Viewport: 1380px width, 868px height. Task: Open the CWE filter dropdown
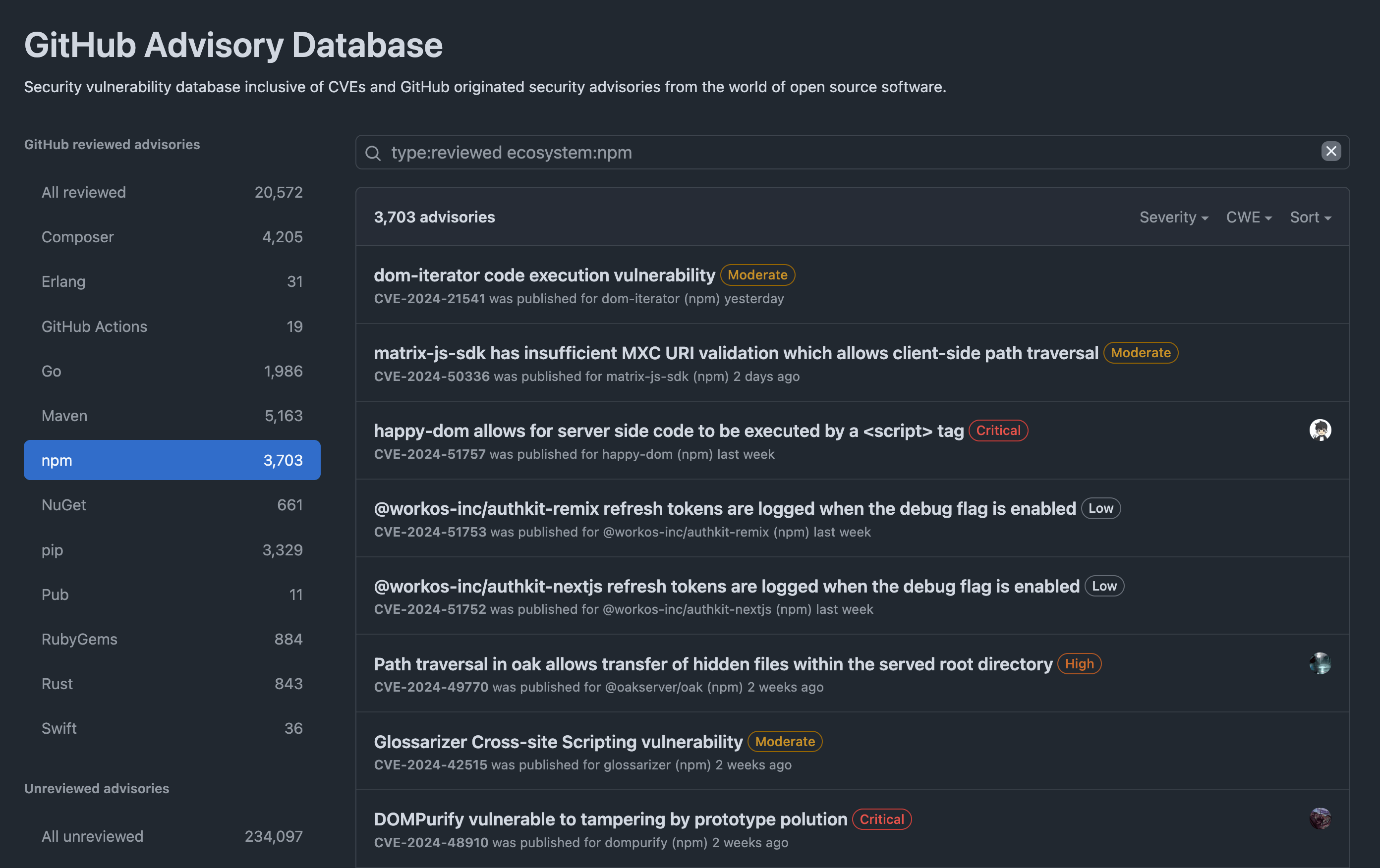pos(1248,217)
